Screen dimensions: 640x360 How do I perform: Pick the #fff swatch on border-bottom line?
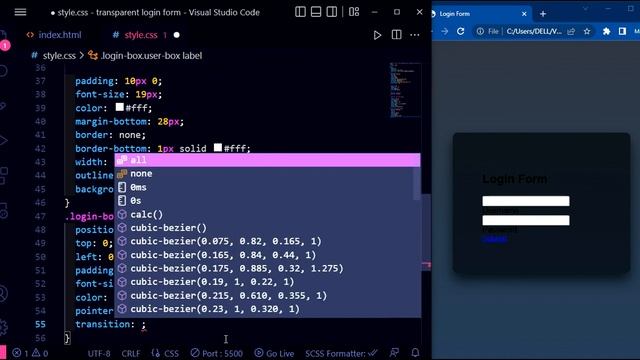click(x=218, y=147)
